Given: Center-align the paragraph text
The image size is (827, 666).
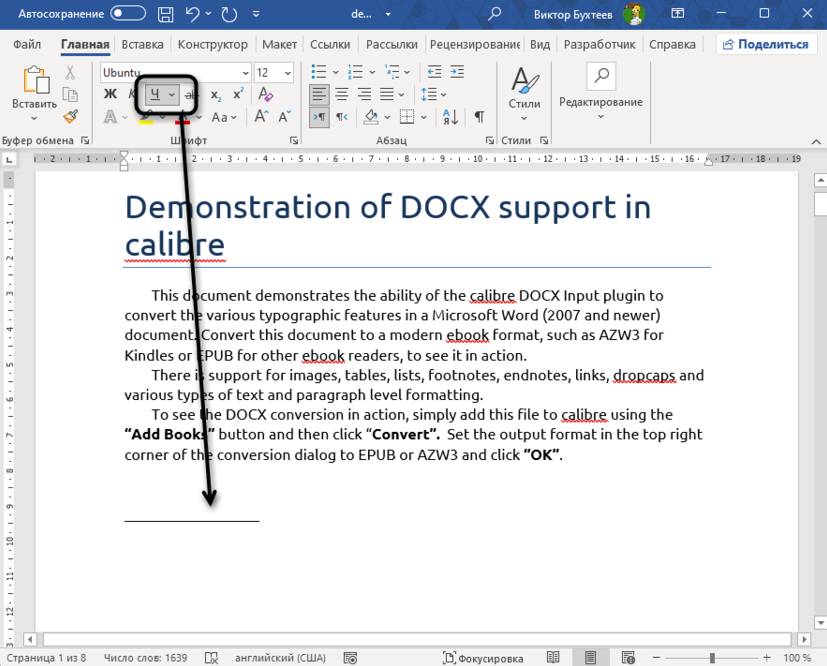Looking at the screenshot, I should 342,94.
